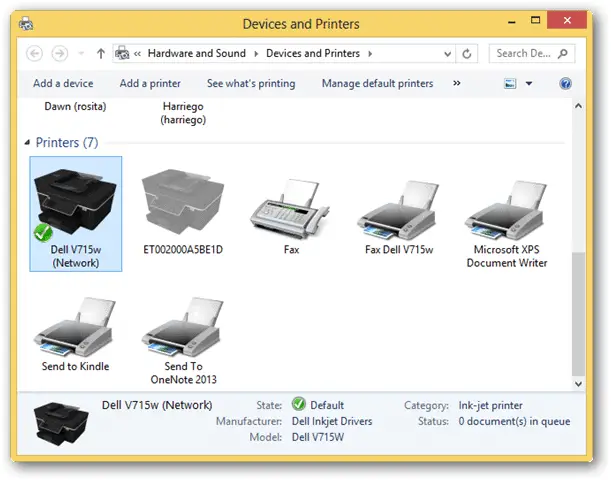The height and width of the screenshot is (480, 611).
Task: Click the Refresh button in address bar
Action: tap(466, 54)
